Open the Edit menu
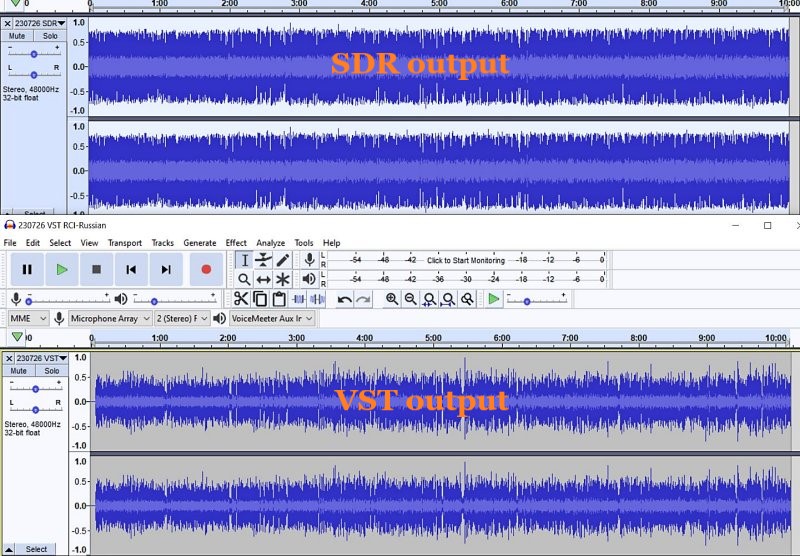 pyautogui.click(x=33, y=243)
